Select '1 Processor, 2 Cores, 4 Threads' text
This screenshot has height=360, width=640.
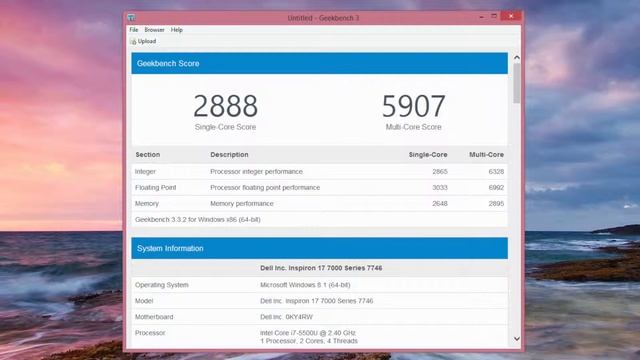point(309,341)
